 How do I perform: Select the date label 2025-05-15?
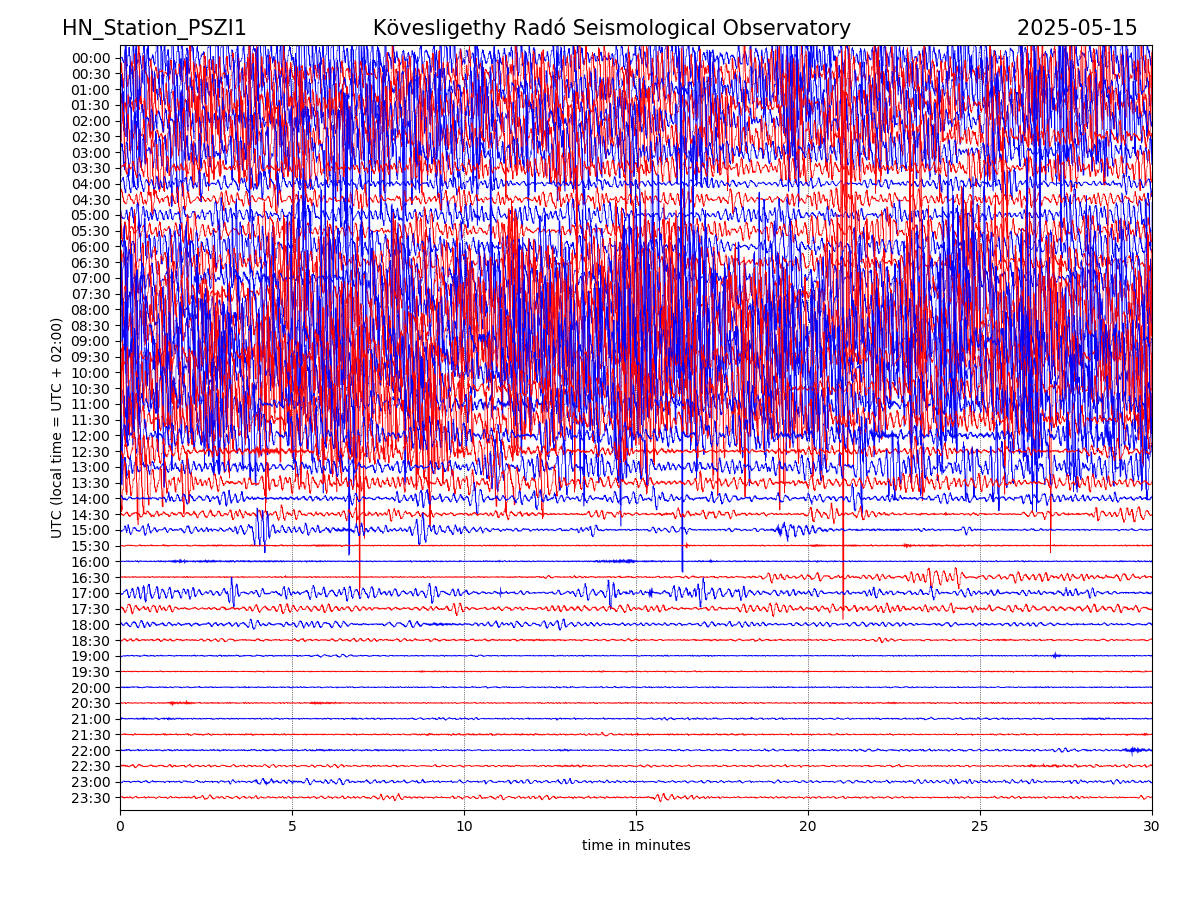point(1077,28)
